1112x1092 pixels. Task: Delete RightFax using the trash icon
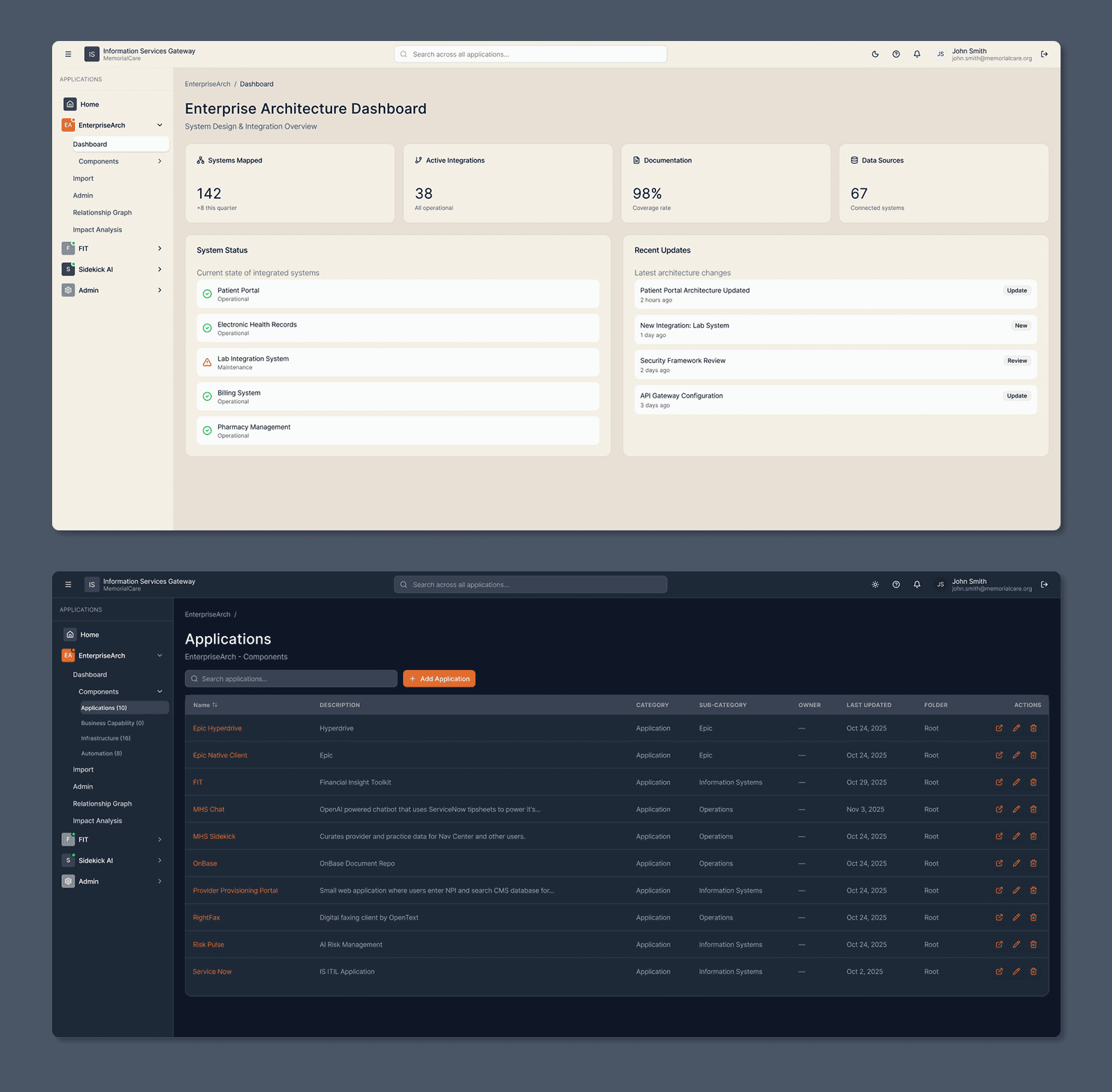point(1033,917)
